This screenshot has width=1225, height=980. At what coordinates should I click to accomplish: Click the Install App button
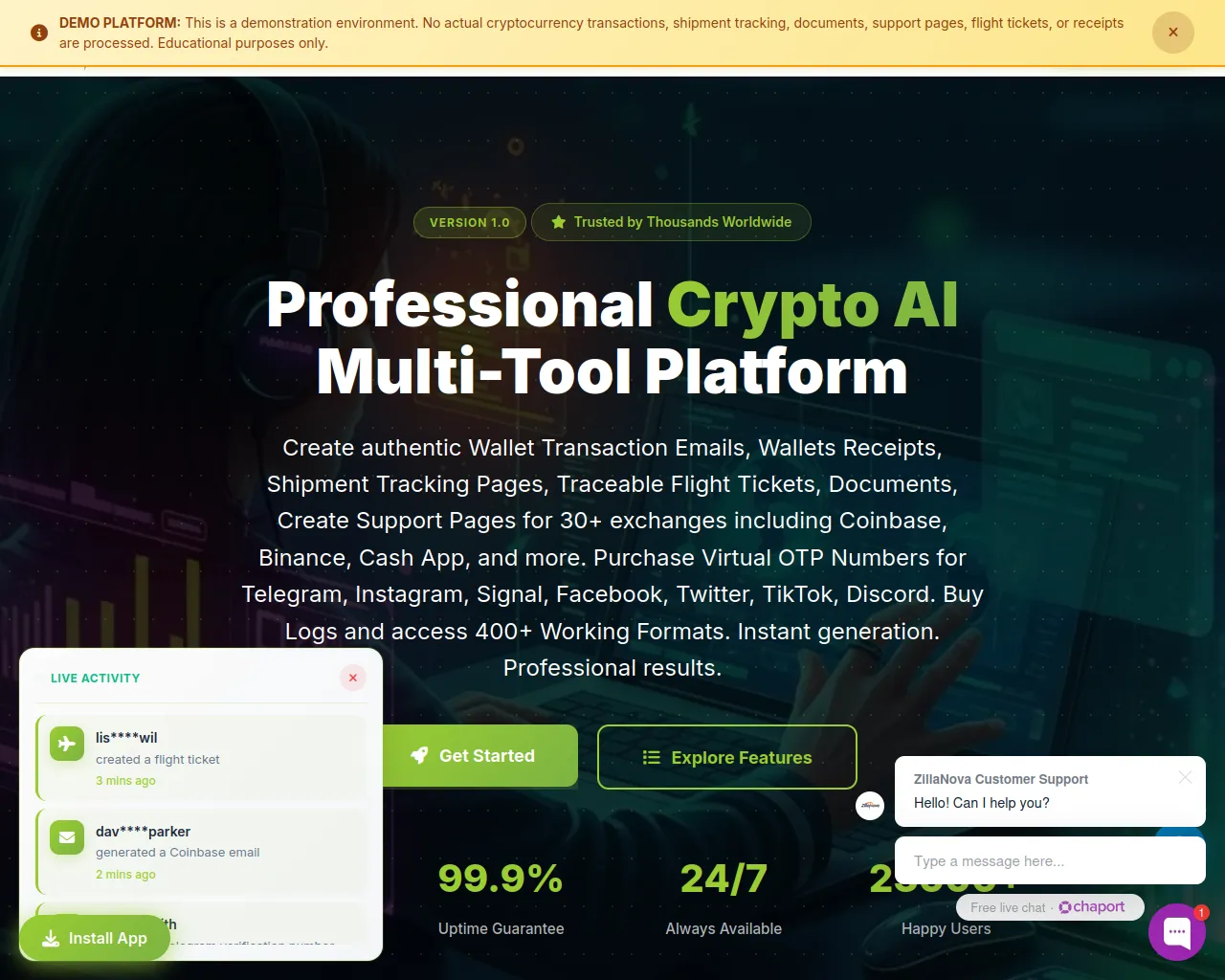pyautogui.click(x=95, y=939)
